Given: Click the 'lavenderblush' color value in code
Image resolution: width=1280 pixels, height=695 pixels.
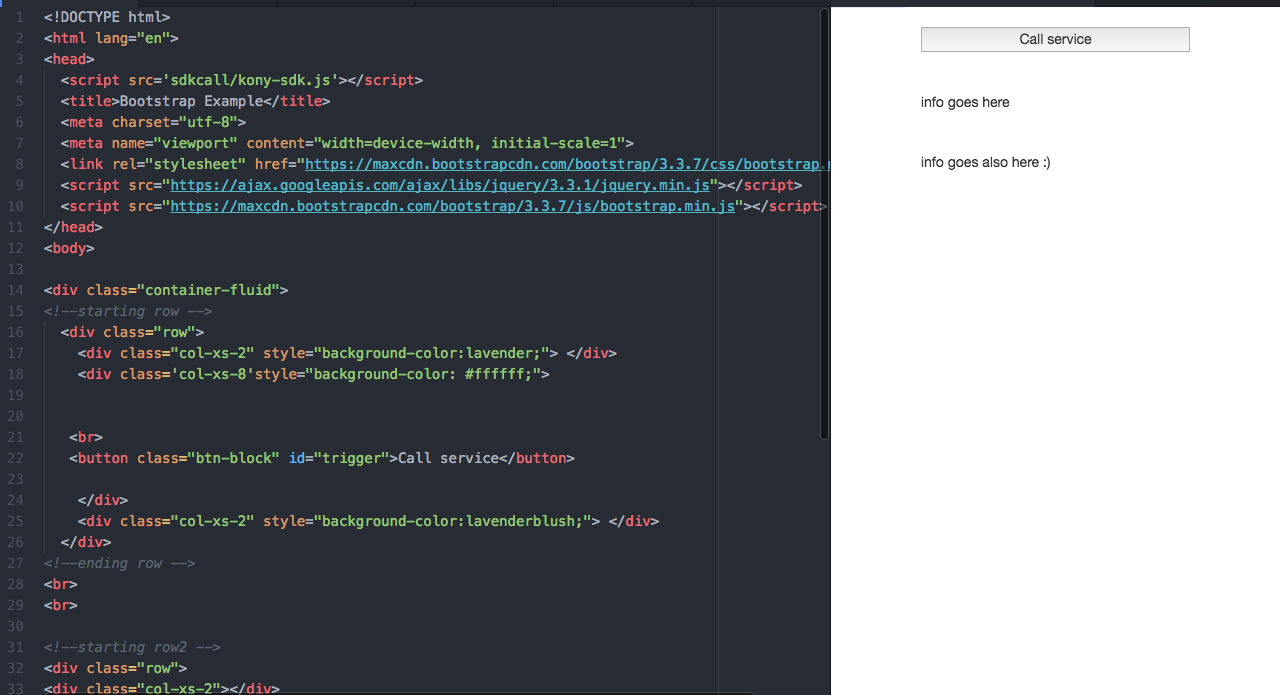Looking at the screenshot, I should coord(533,521).
